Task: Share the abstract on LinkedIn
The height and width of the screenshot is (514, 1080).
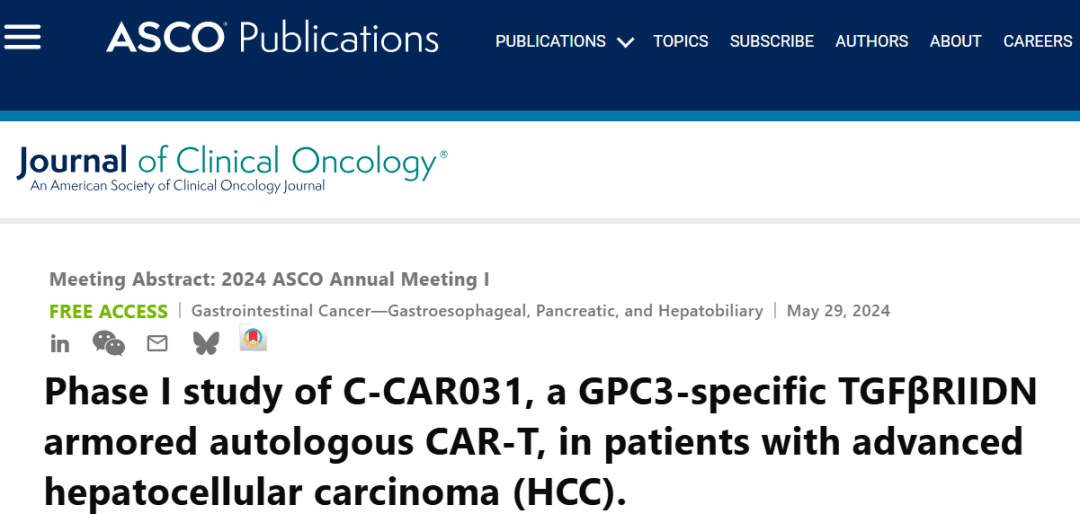Action: click(60, 344)
